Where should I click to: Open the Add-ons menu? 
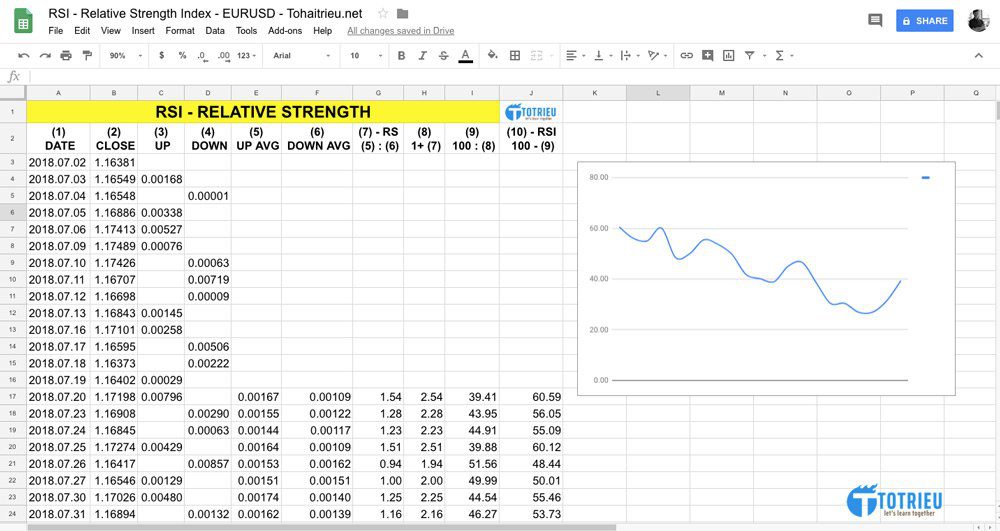tap(285, 31)
